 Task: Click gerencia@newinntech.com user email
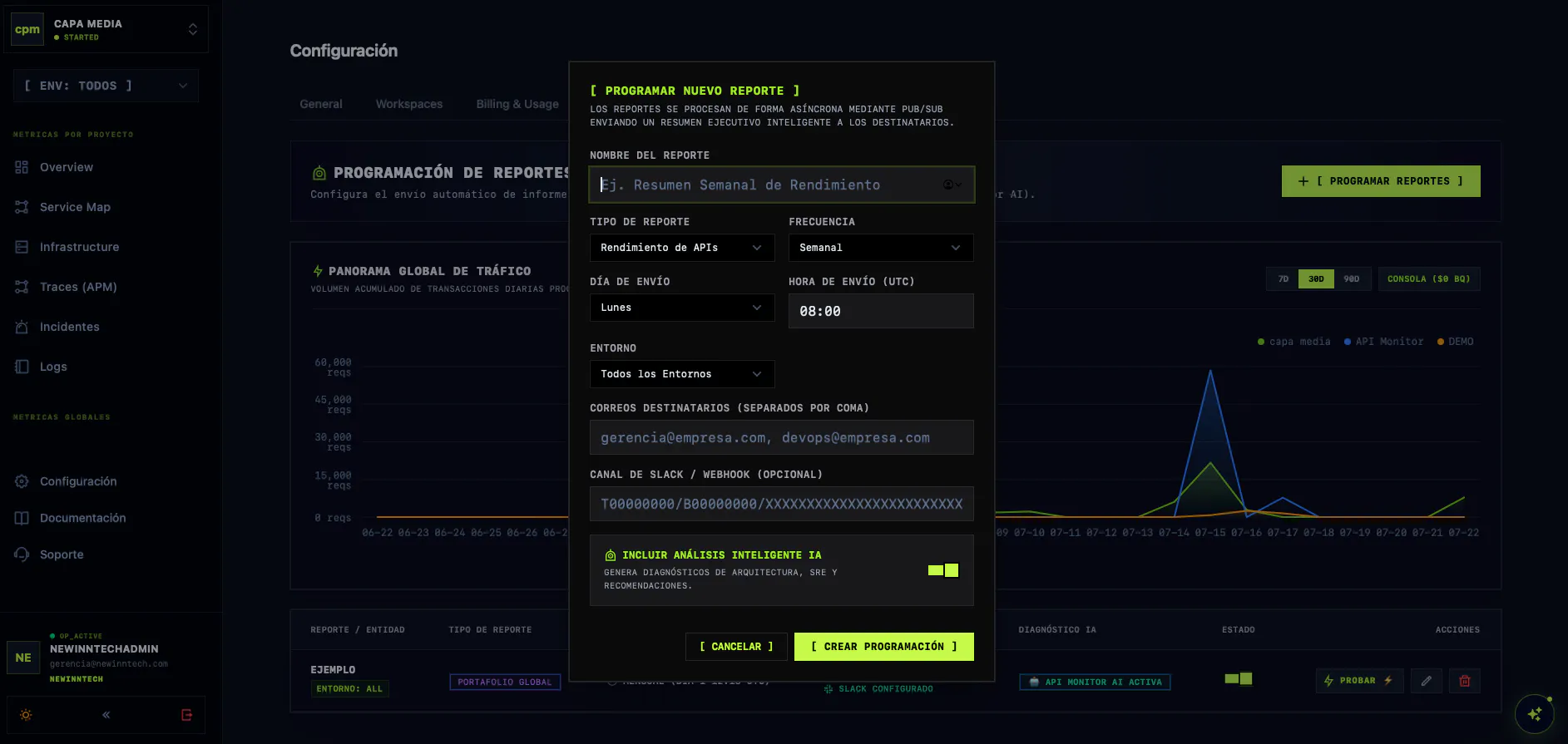click(109, 664)
